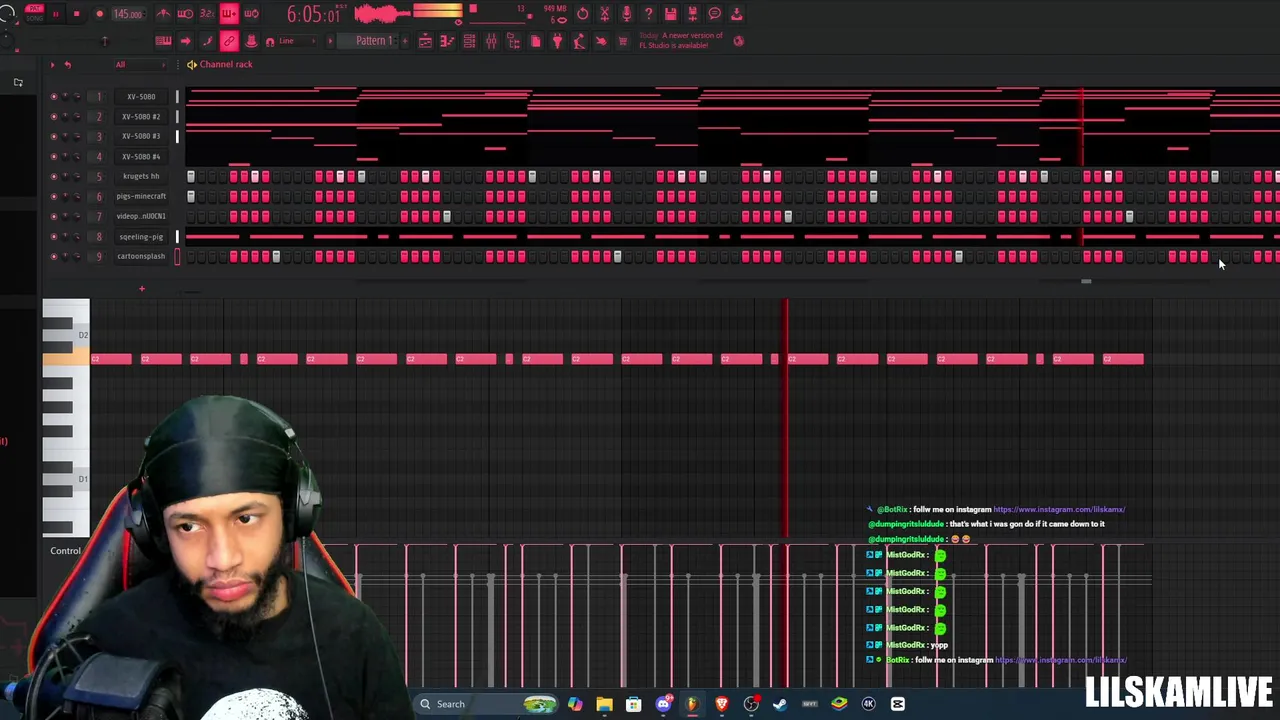Mute channel 2 XV-5080 #2
Viewport: 1280px width, 720px height.
(54, 117)
